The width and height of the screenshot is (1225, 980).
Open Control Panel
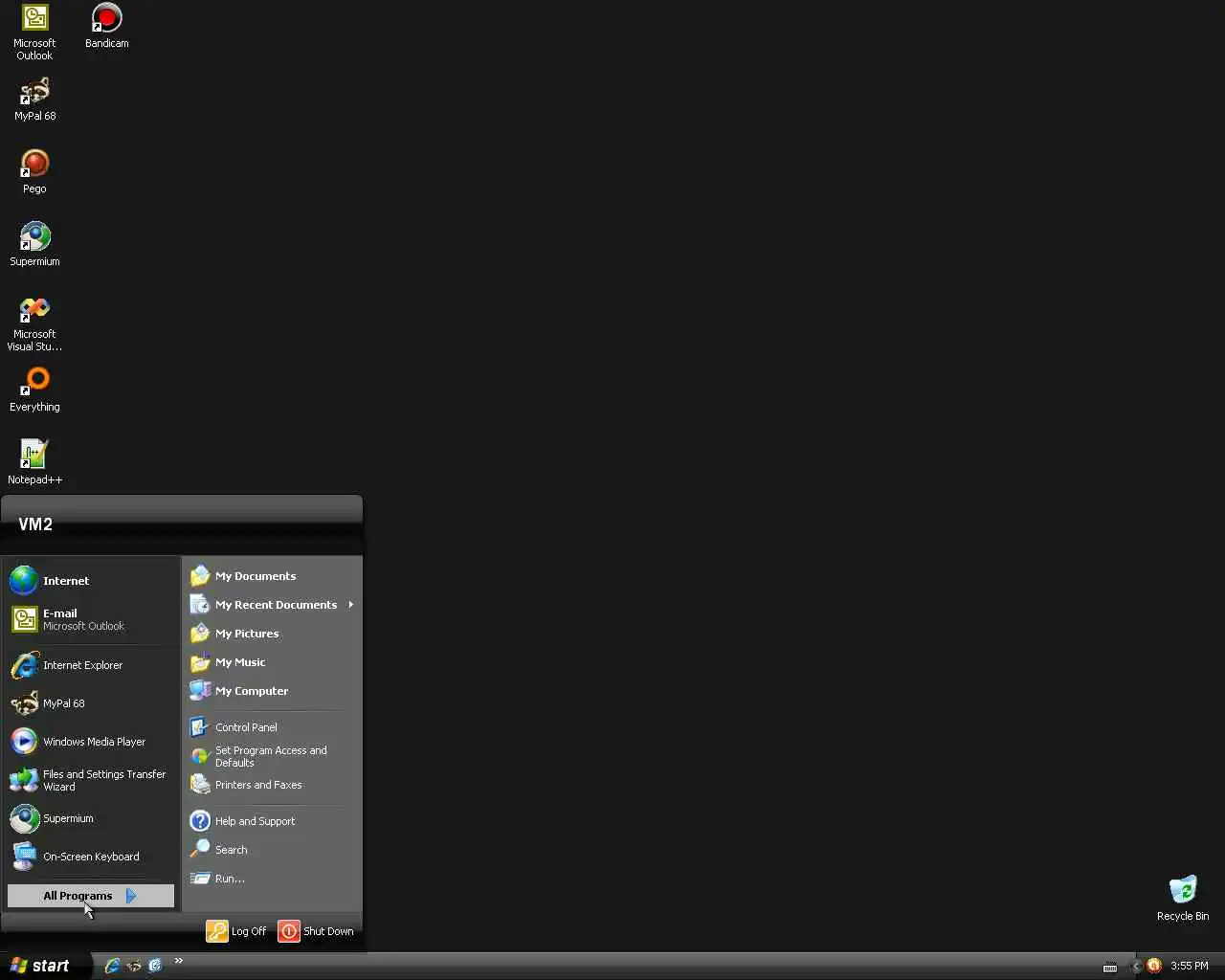(272, 727)
